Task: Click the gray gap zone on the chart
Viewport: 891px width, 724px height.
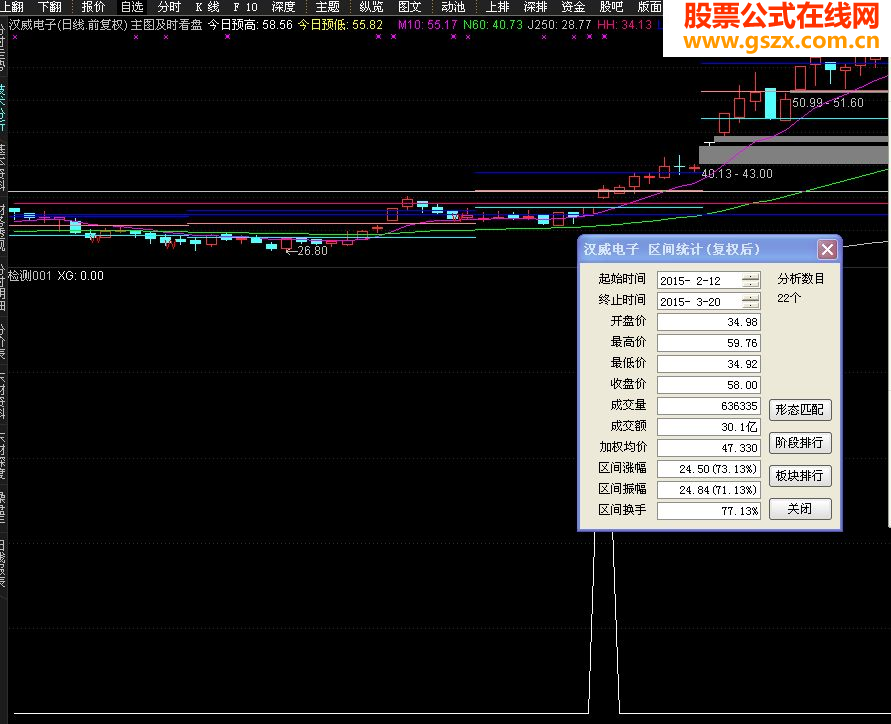Action: click(793, 155)
